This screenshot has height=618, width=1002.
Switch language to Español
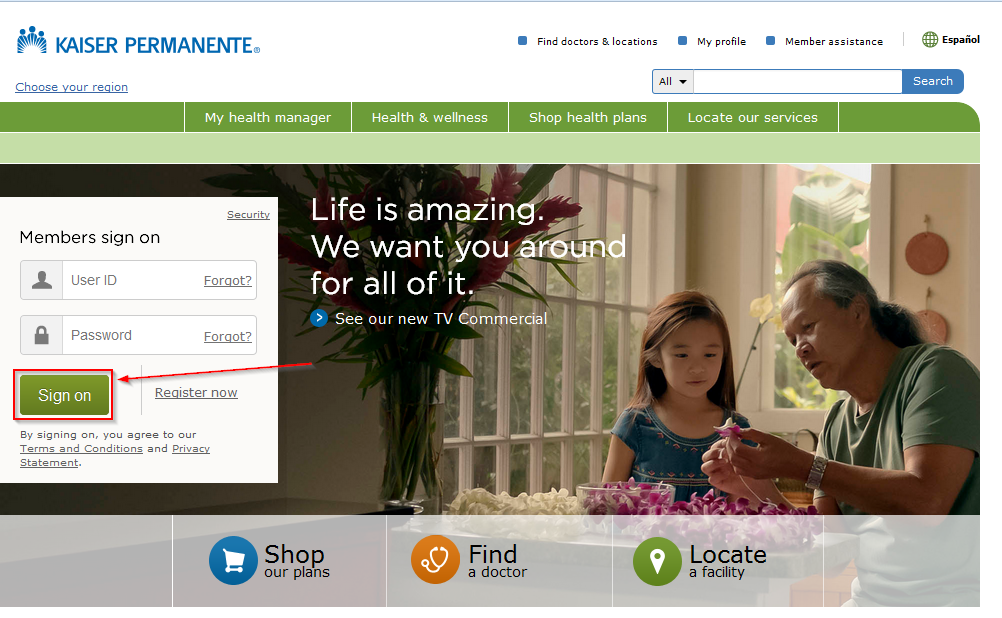960,40
